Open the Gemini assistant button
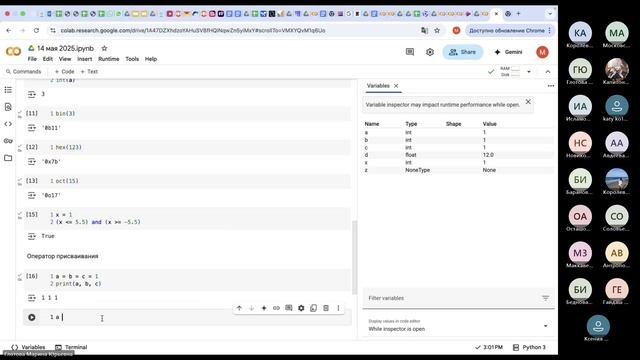 click(508, 52)
